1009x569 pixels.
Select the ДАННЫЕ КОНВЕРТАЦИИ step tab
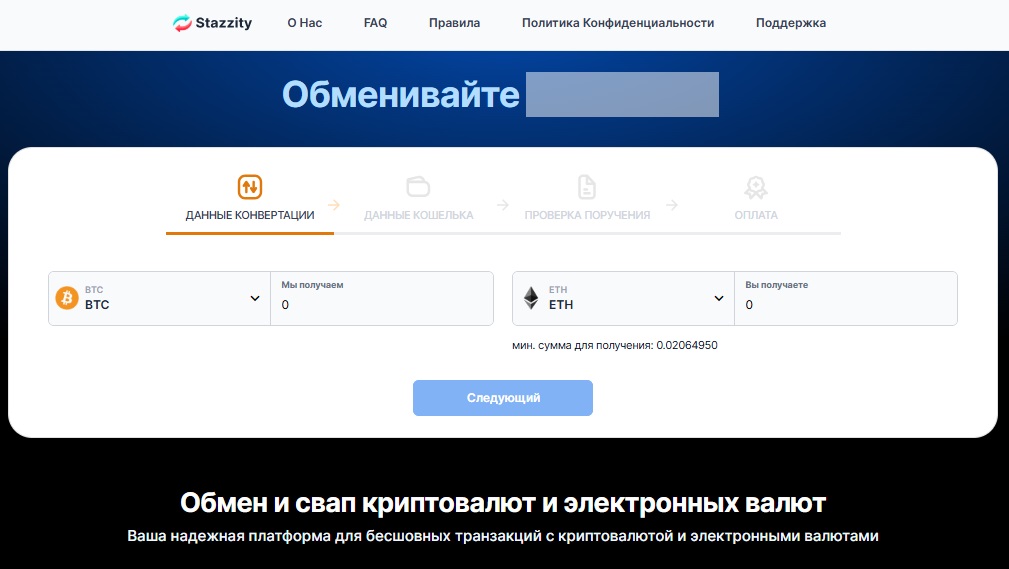250,215
